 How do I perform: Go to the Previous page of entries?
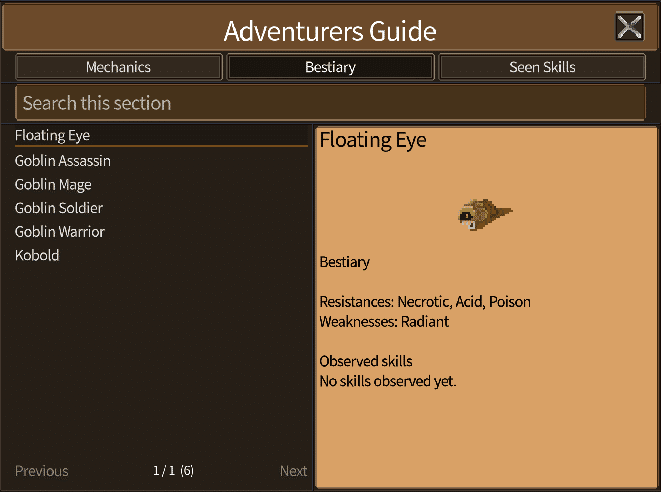pos(42,471)
